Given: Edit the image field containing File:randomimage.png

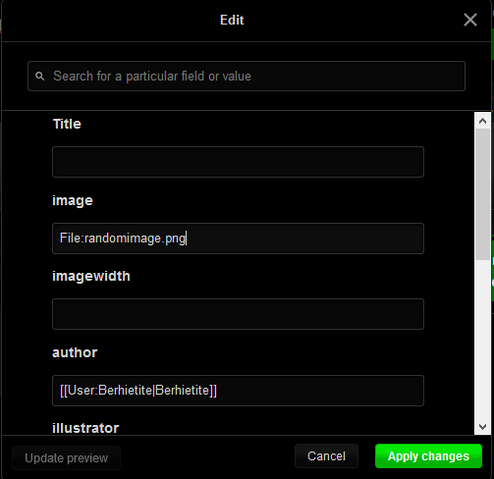Looking at the screenshot, I should coord(238,238).
